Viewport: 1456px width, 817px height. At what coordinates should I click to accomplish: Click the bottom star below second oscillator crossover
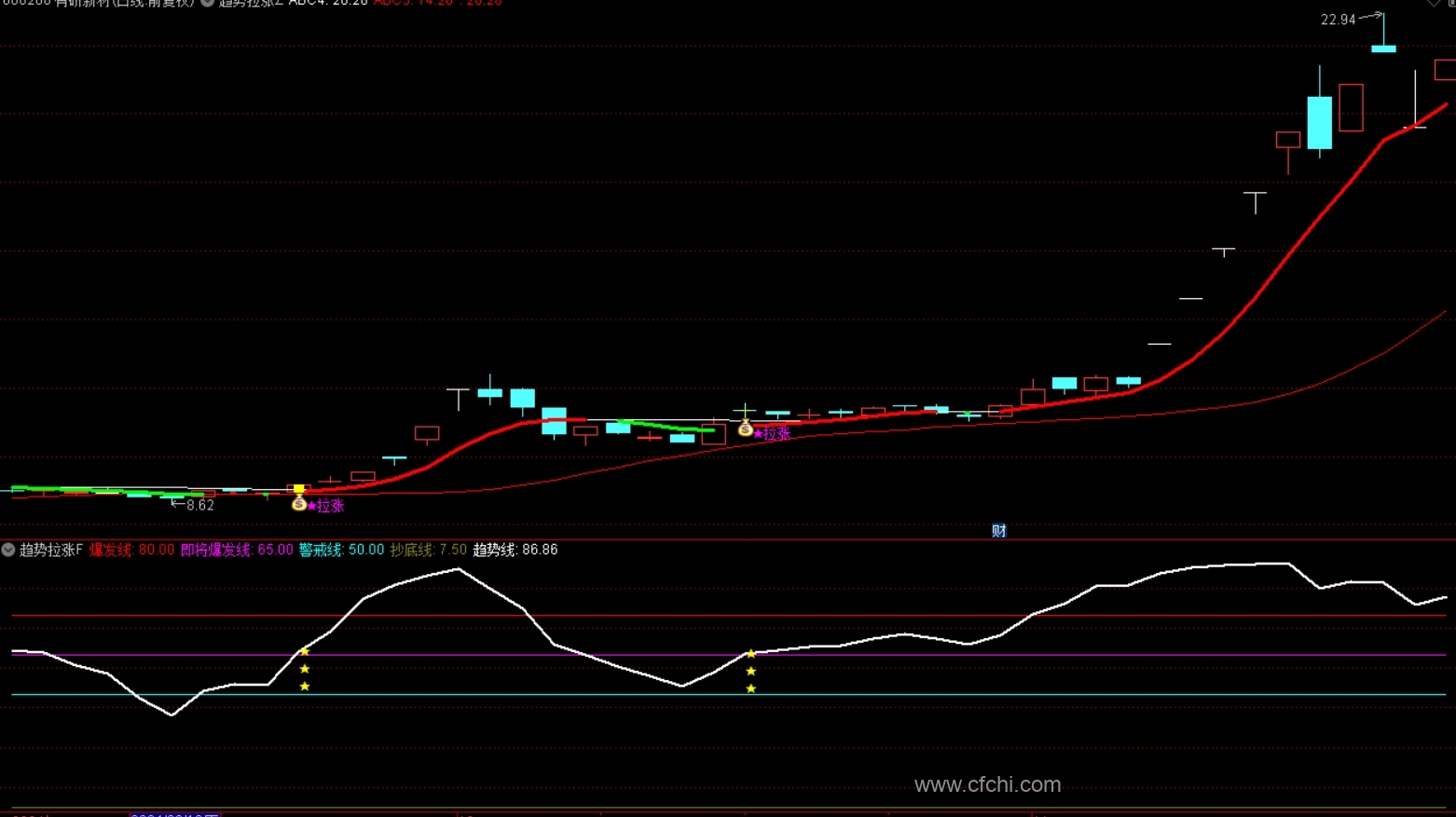click(751, 688)
